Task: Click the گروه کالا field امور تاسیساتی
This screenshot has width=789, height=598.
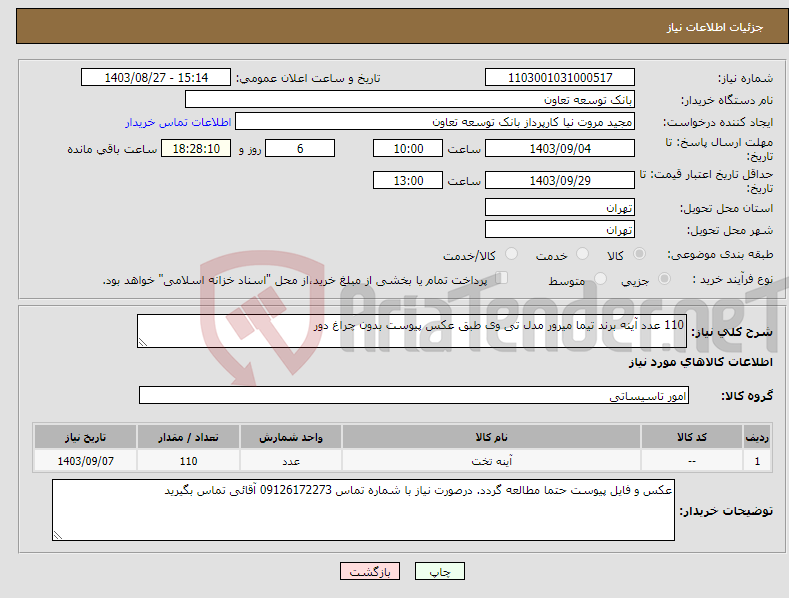Action: pyautogui.click(x=414, y=395)
